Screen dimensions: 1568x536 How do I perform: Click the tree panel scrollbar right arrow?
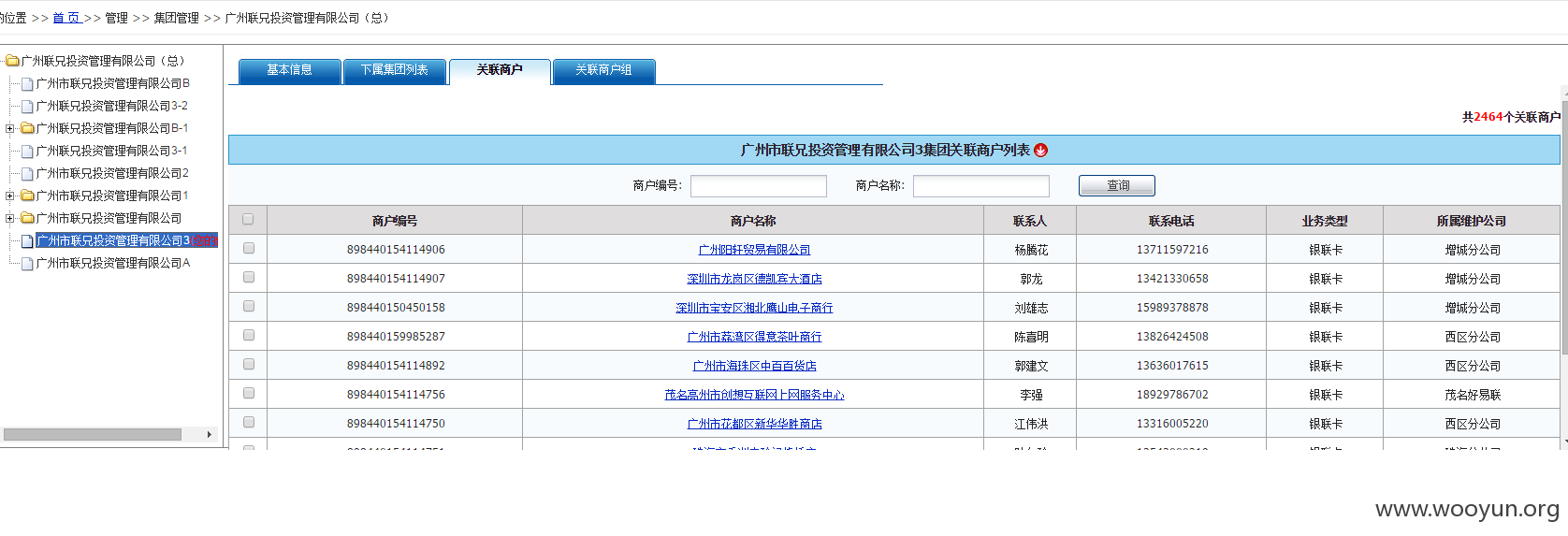pyautogui.click(x=210, y=434)
